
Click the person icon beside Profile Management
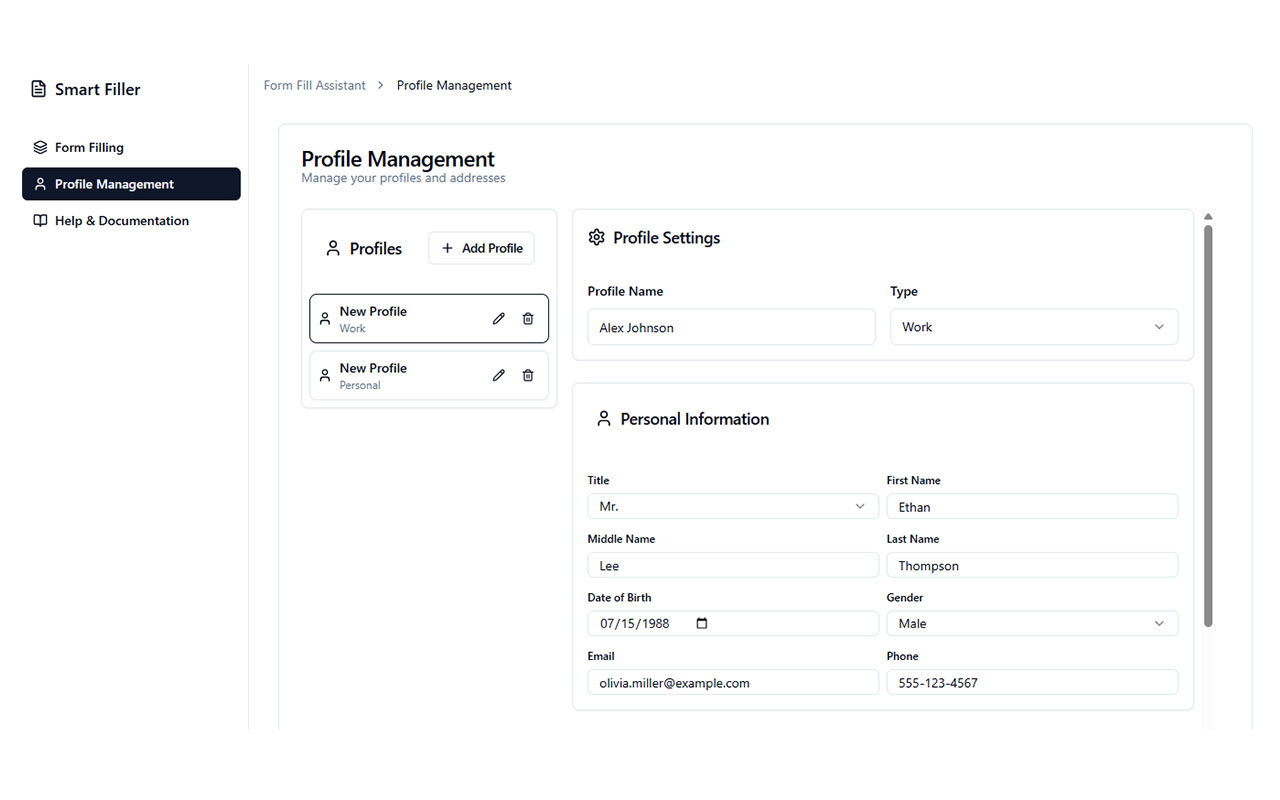41,184
